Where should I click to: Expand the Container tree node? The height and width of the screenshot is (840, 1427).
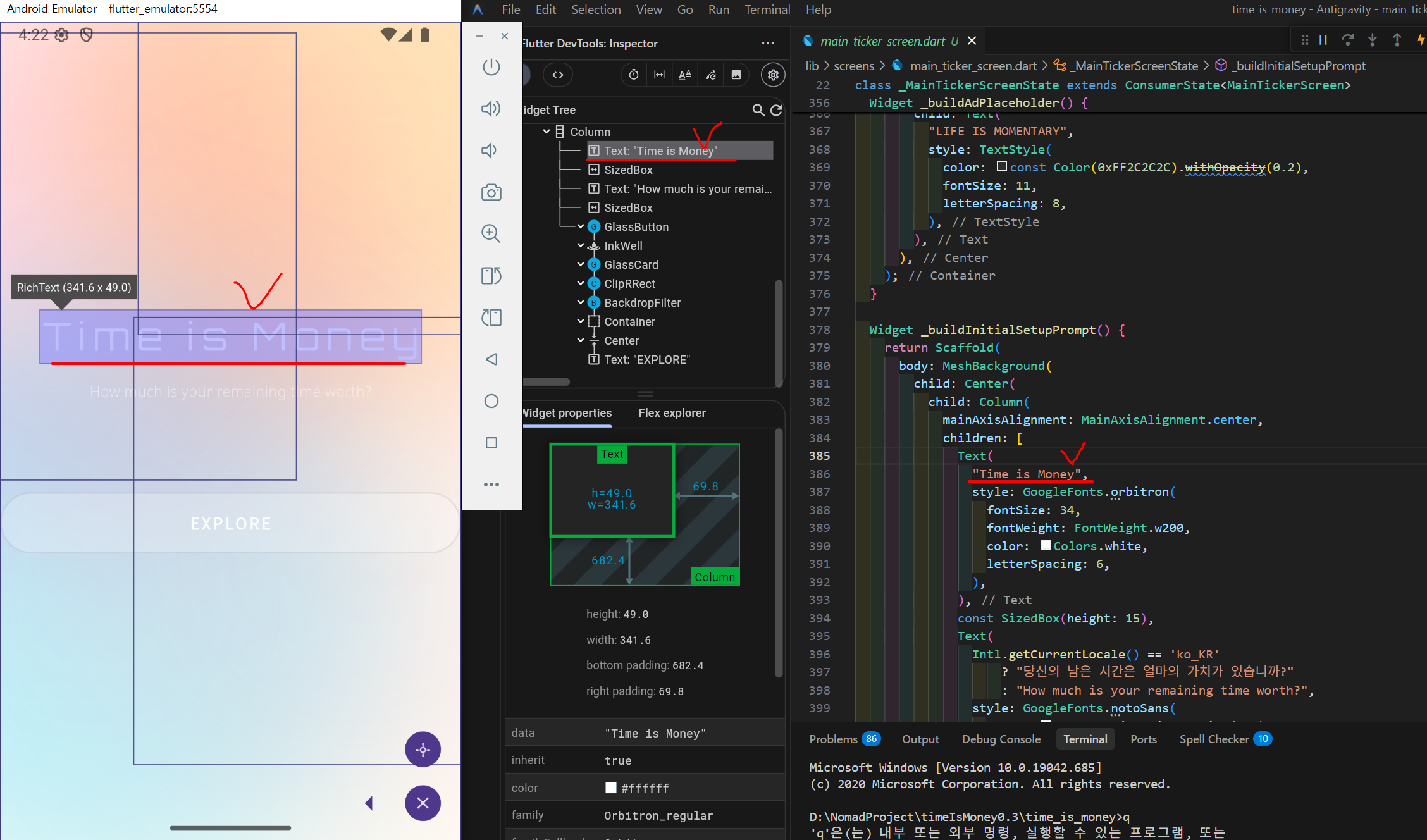coord(581,321)
